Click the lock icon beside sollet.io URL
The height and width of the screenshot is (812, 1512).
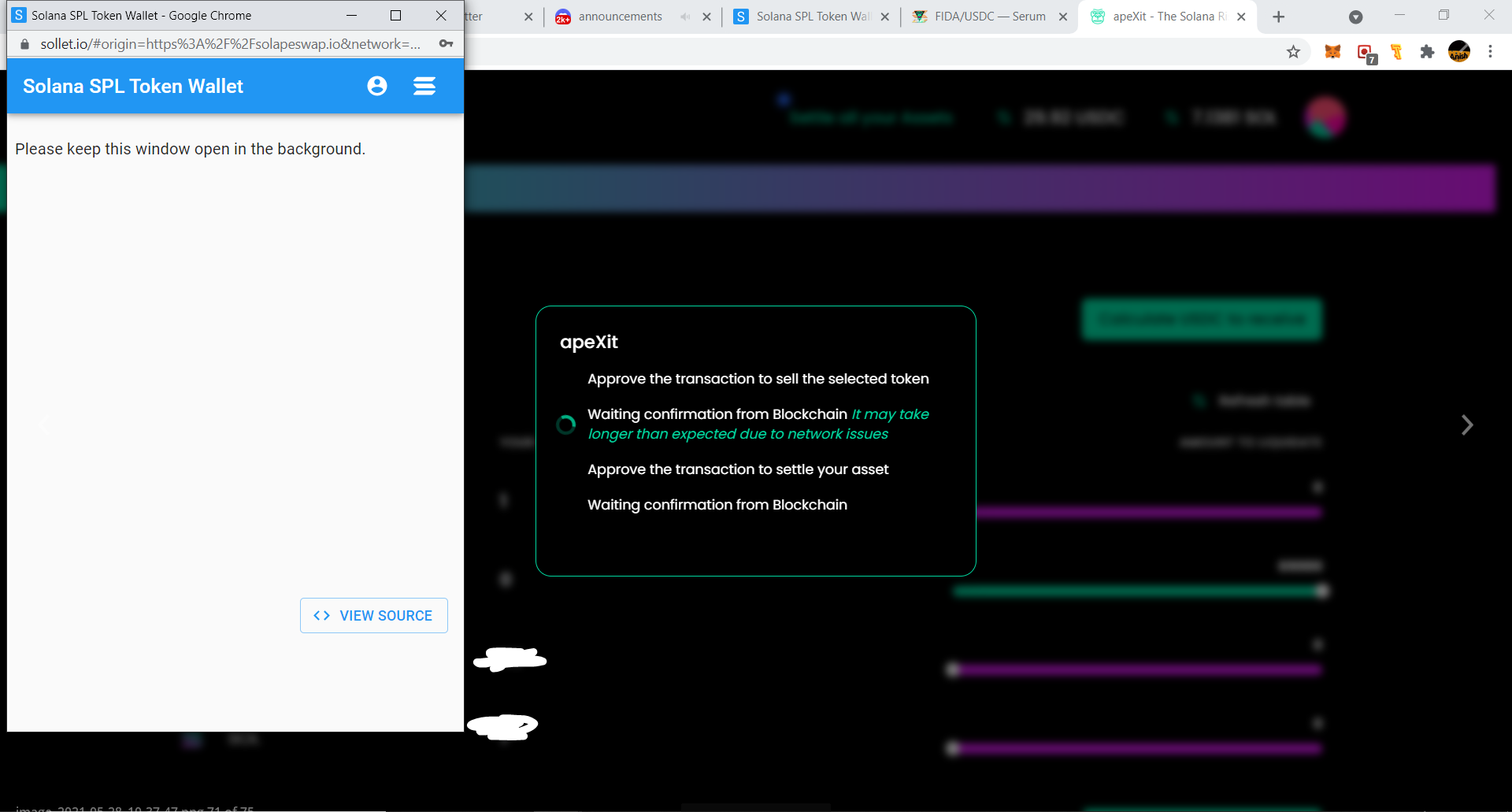[24, 44]
